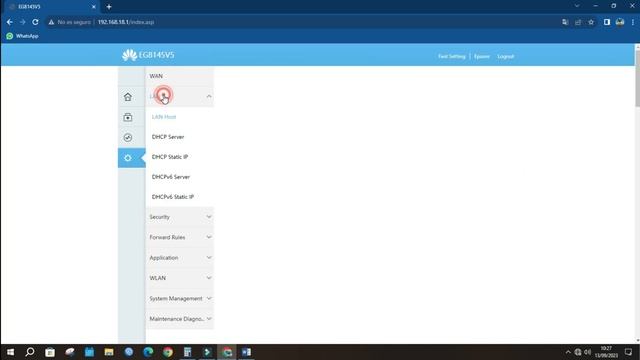Go back using browser back arrow
This screenshot has width=640, height=360.
9,22
